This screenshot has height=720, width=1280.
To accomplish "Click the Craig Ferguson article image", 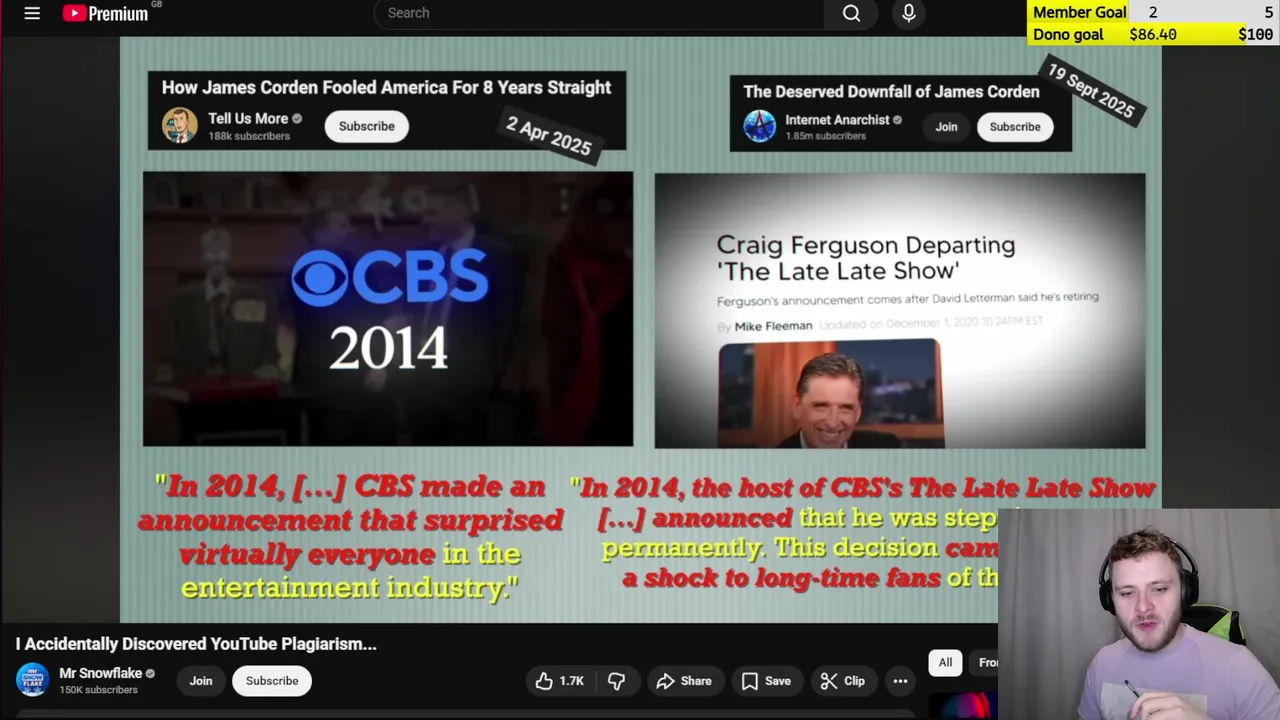I will (x=830, y=394).
